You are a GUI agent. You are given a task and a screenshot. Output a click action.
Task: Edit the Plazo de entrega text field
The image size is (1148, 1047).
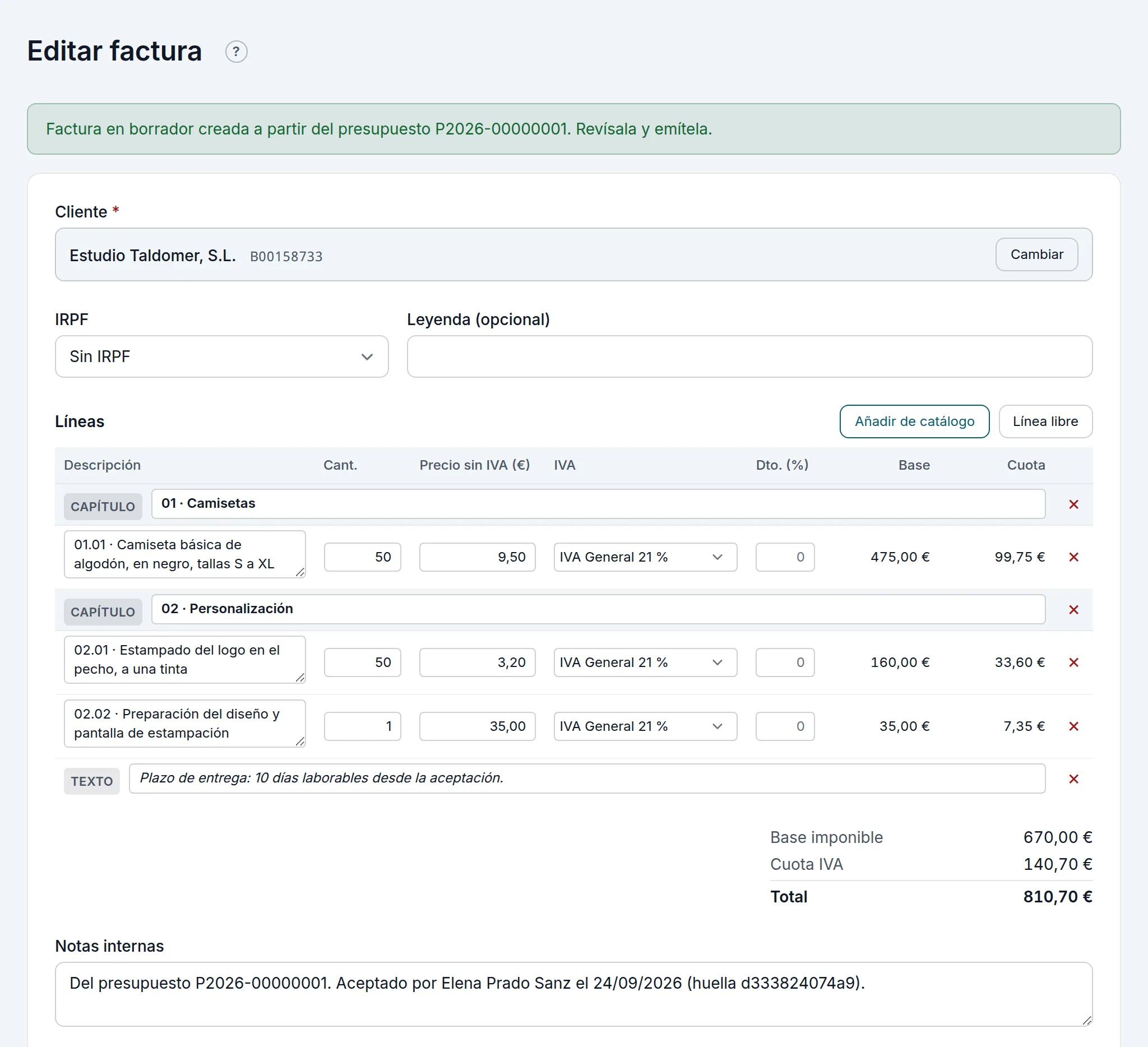pyautogui.click(x=587, y=779)
